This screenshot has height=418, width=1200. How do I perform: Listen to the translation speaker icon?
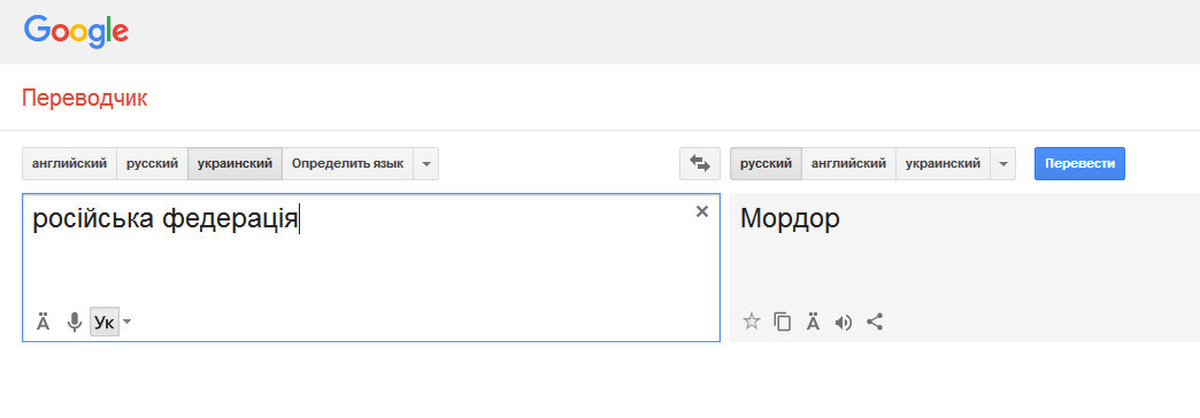[x=844, y=322]
